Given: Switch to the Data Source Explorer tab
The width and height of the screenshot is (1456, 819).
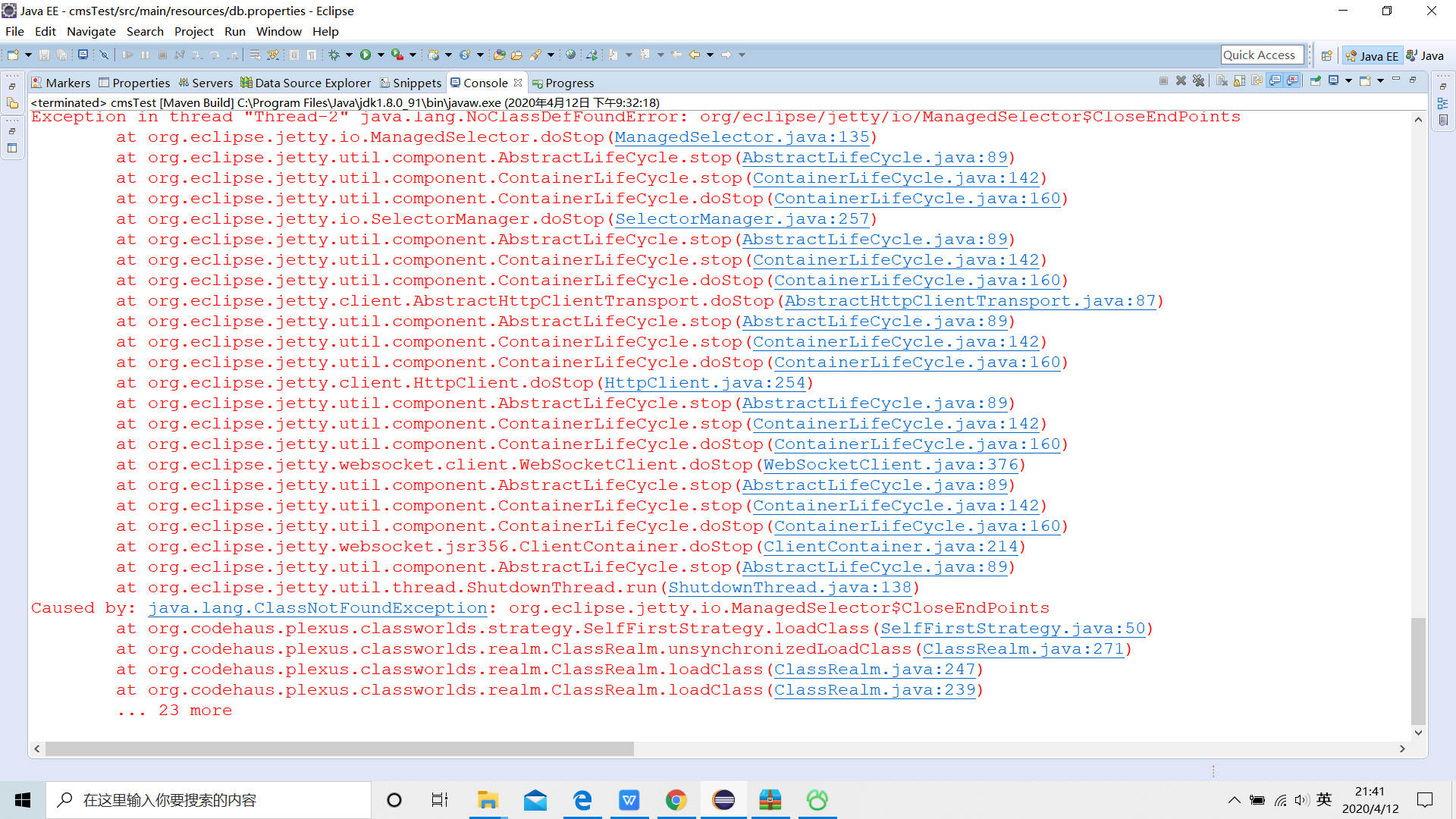Looking at the screenshot, I should [x=306, y=83].
